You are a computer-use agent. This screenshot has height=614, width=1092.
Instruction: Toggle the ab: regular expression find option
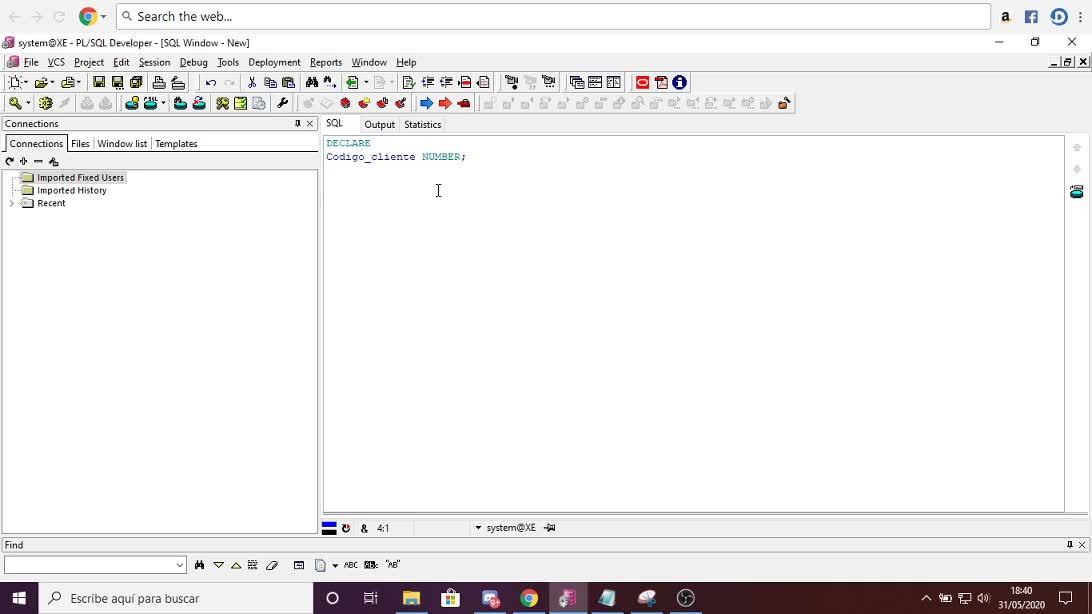[371, 565]
